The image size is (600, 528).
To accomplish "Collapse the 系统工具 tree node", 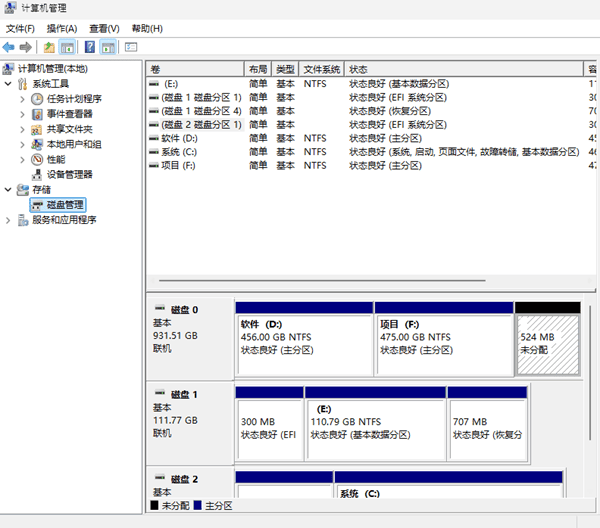I will [9, 84].
